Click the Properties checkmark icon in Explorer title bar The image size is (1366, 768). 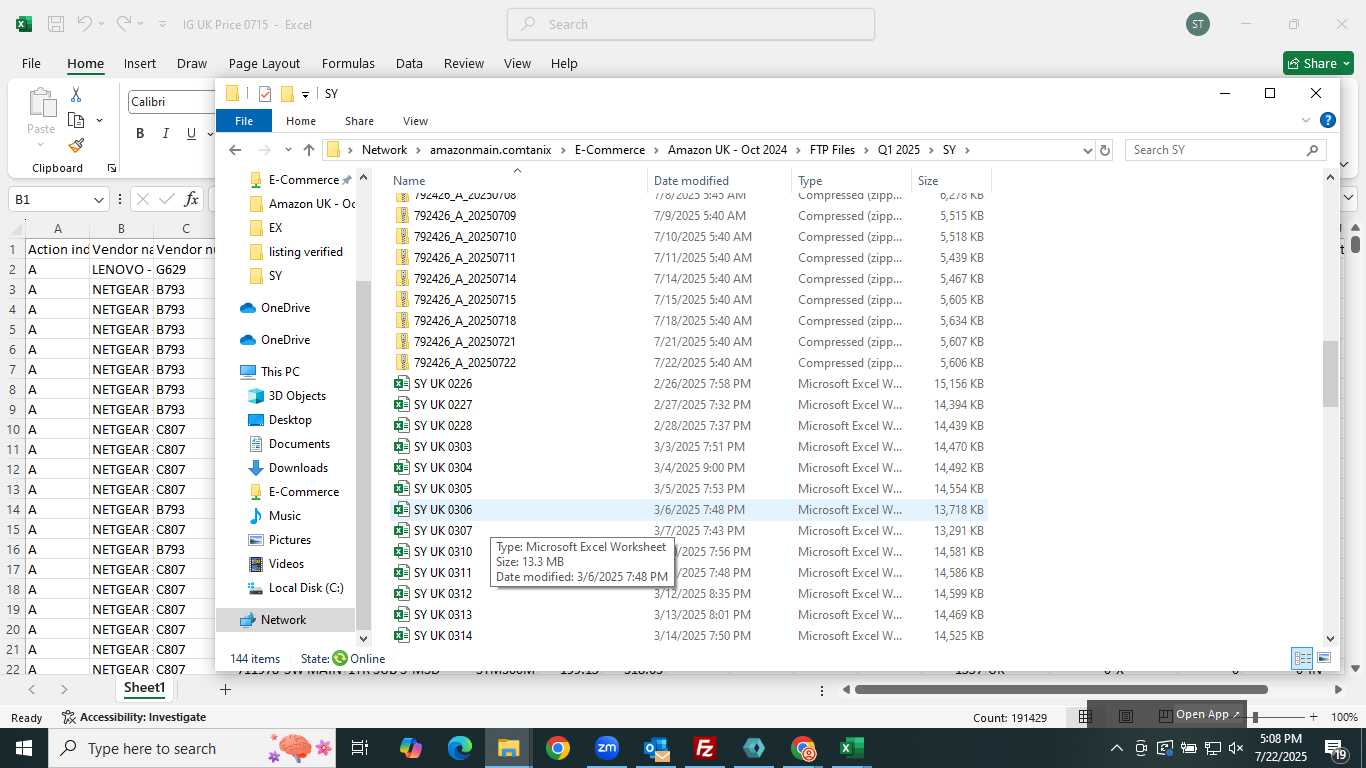[265, 94]
